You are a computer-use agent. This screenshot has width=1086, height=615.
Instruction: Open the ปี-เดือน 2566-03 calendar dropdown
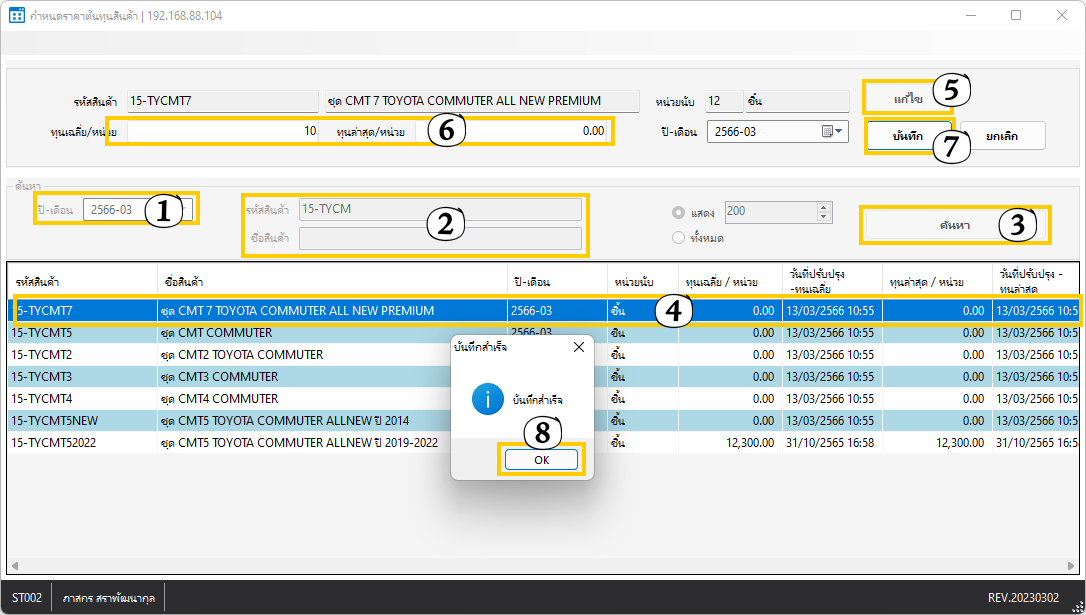(x=832, y=131)
